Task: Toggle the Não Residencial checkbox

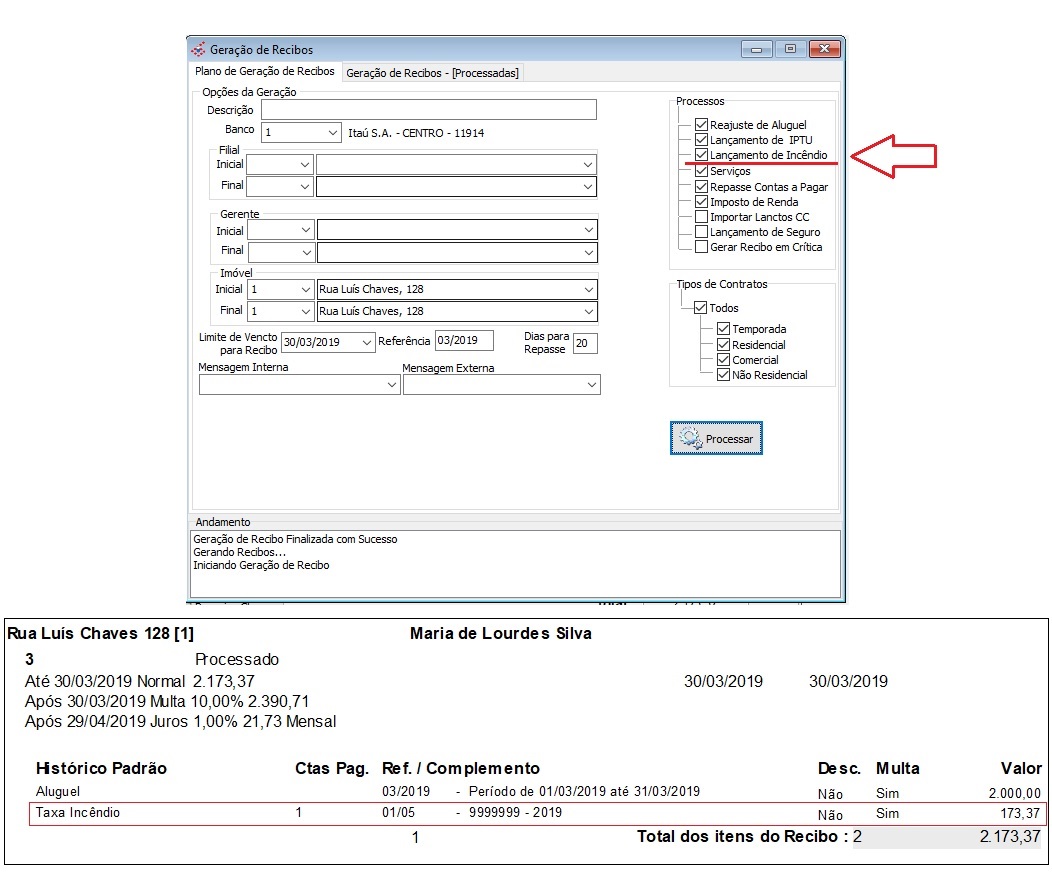Action: tap(723, 375)
